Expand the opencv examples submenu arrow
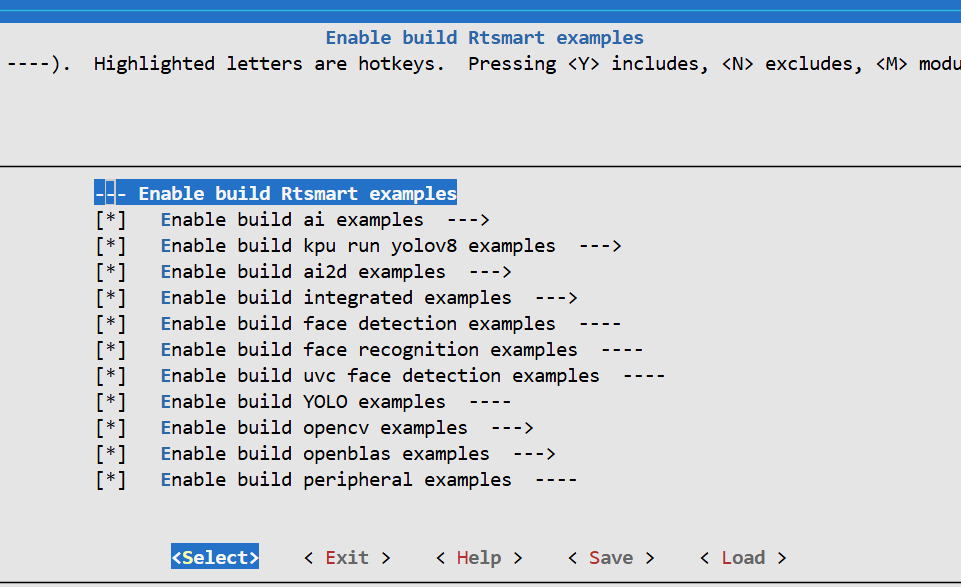961x587 pixels. 511,428
